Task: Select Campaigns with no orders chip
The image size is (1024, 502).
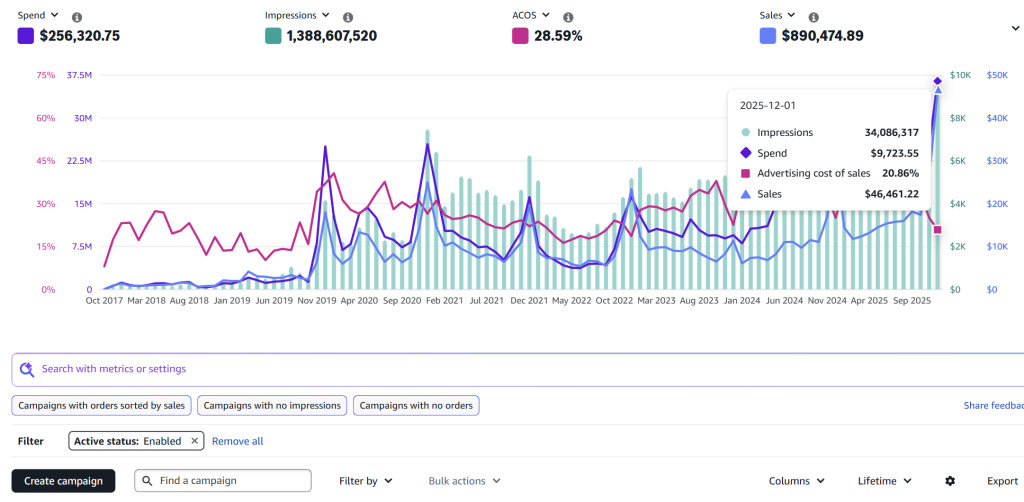Action: (415, 405)
